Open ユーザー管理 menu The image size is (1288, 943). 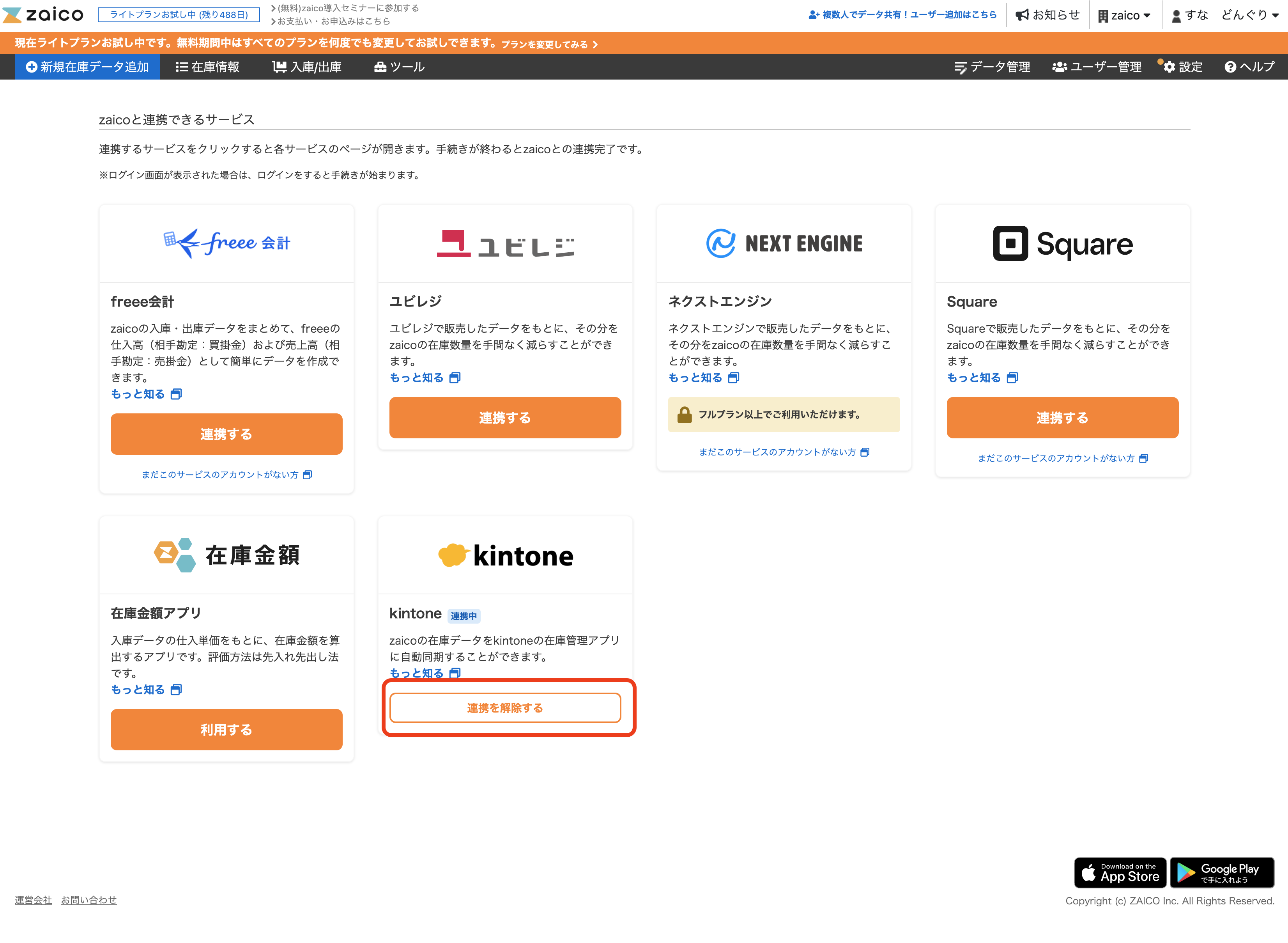pyautogui.click(x=1096, y=67)
